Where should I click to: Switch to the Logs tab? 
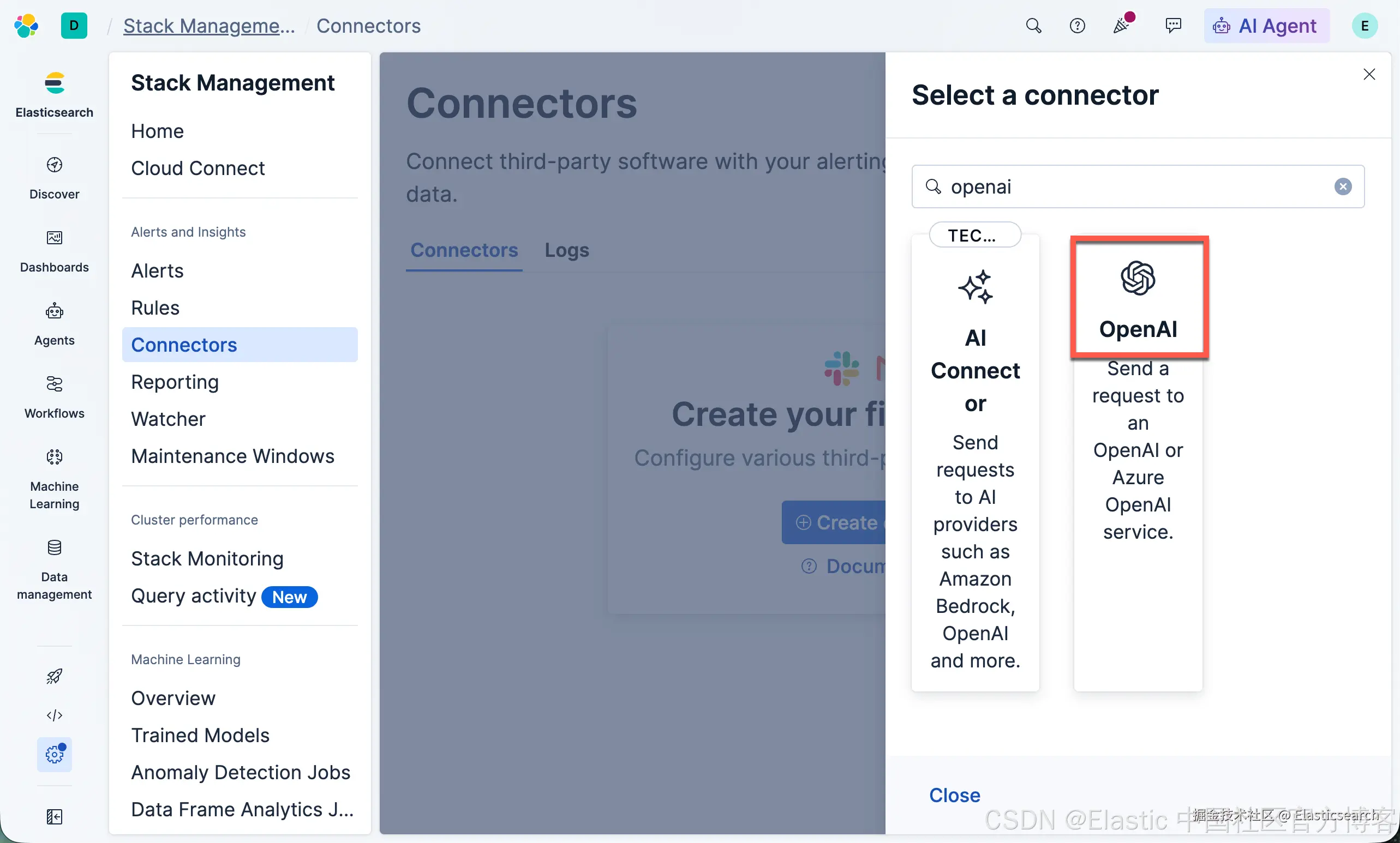pyautogui.click(x=566, y=250)
